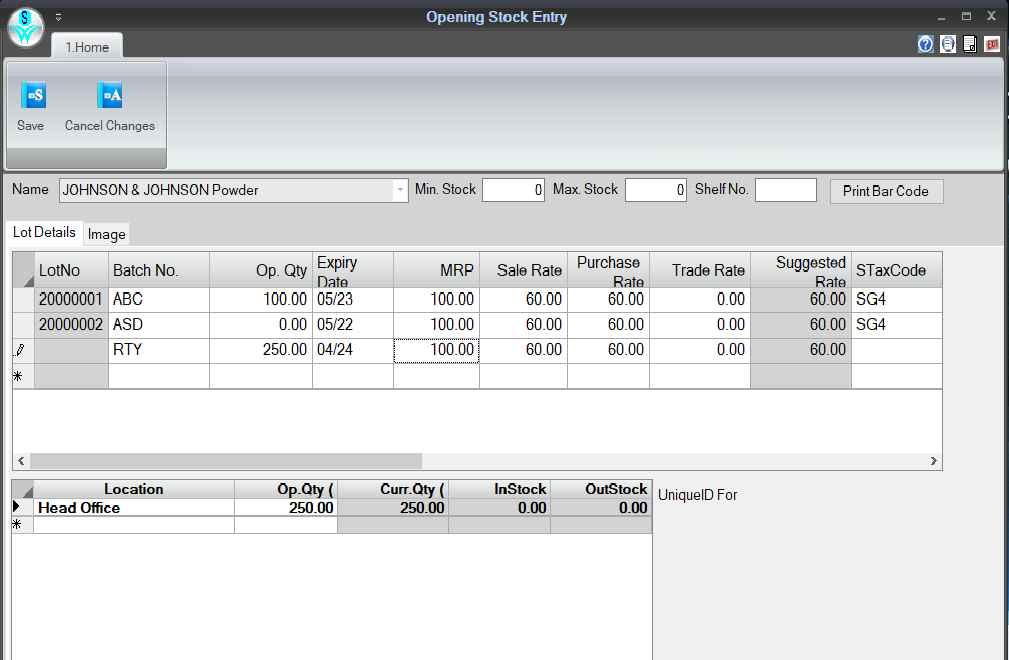Click the expiry date 05/22 cell
Screen dimensions: 1009x660
coord(353,325)
